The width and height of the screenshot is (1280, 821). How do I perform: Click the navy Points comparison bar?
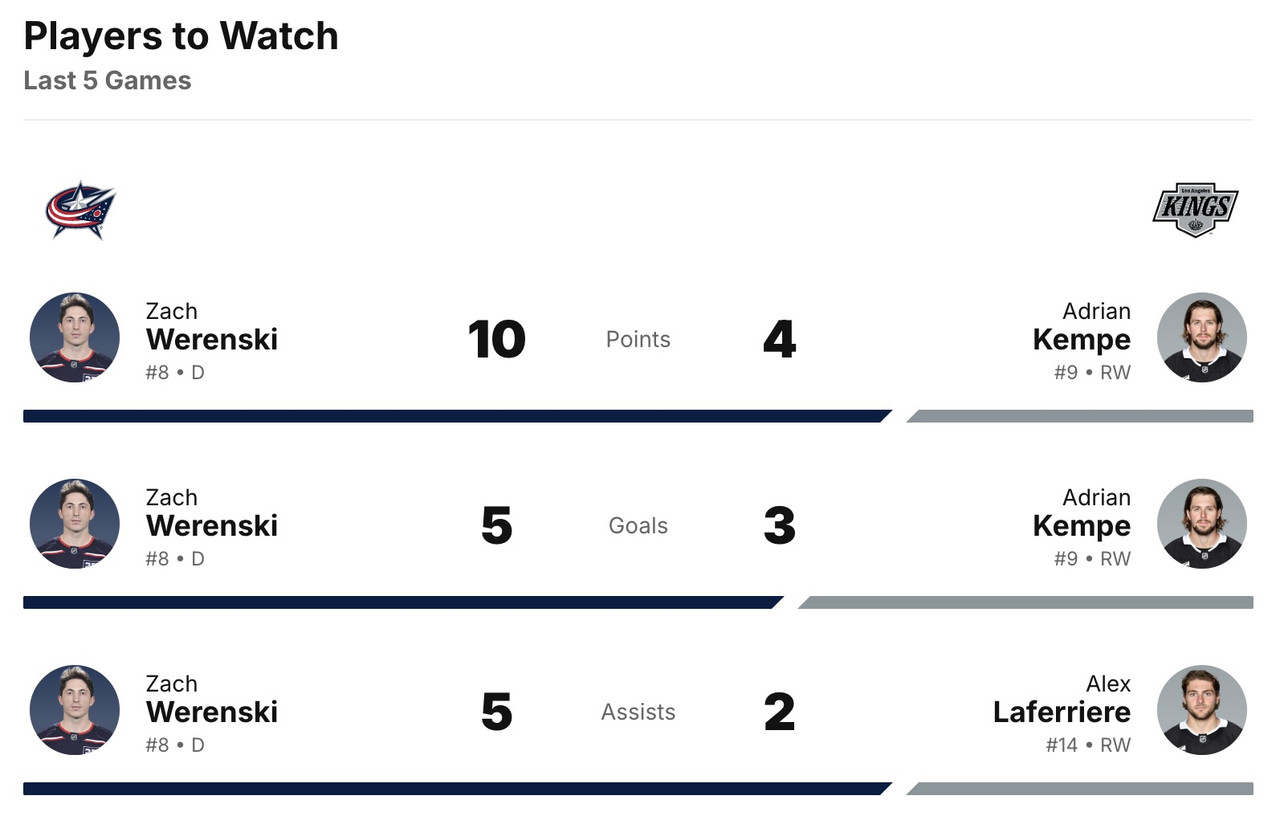tap(455, 416)
